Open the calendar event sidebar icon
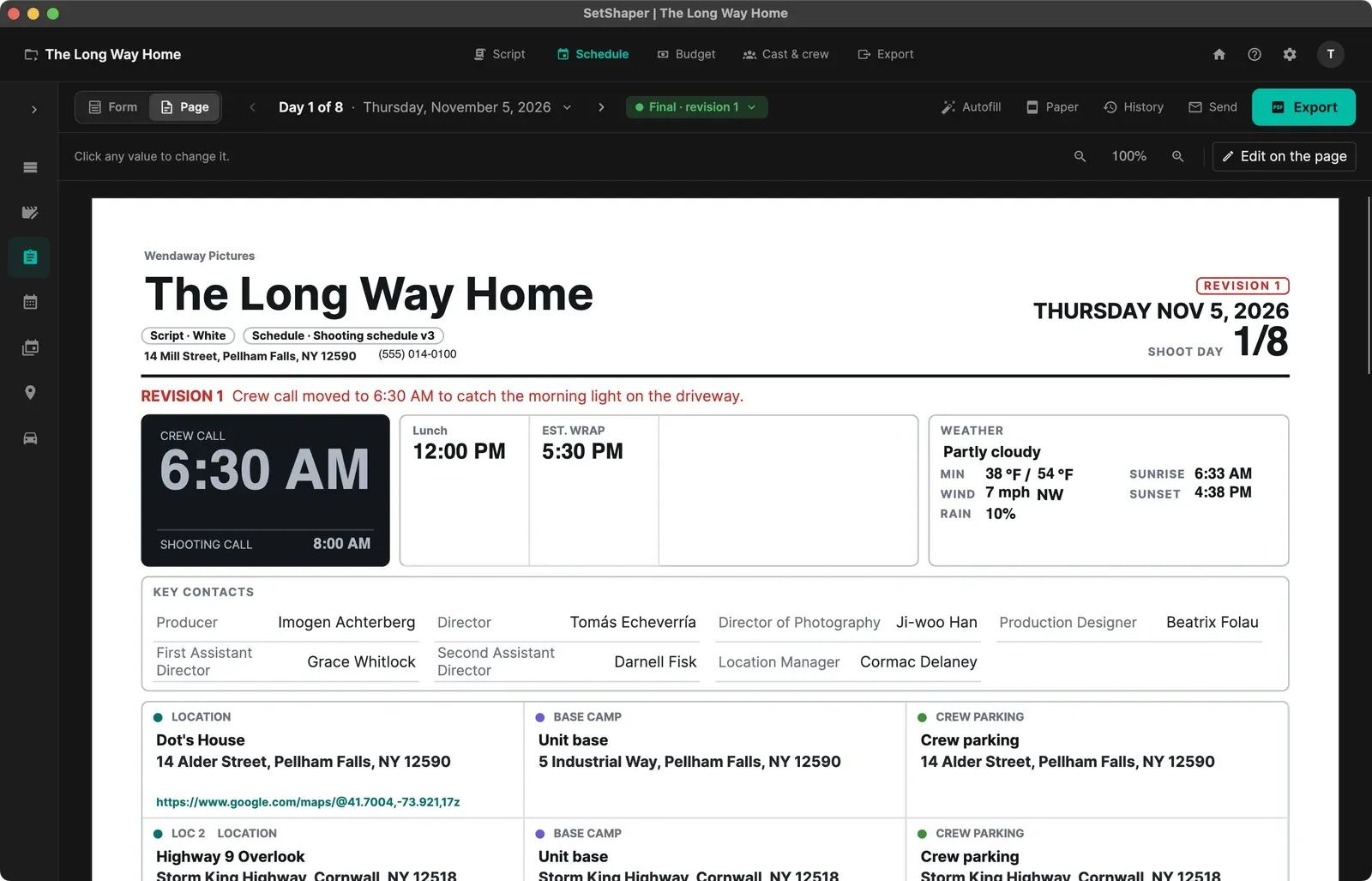This screenshot has width=1372, height=881. click(x=30, y=347)
